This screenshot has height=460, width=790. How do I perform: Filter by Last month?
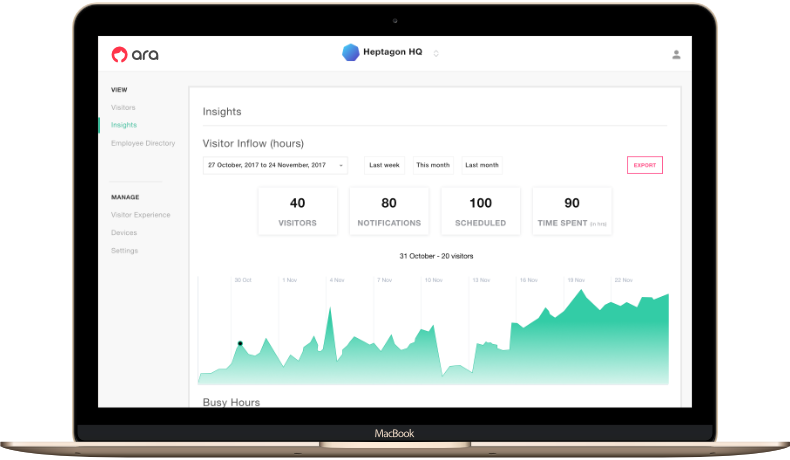(x=482, y=165)
